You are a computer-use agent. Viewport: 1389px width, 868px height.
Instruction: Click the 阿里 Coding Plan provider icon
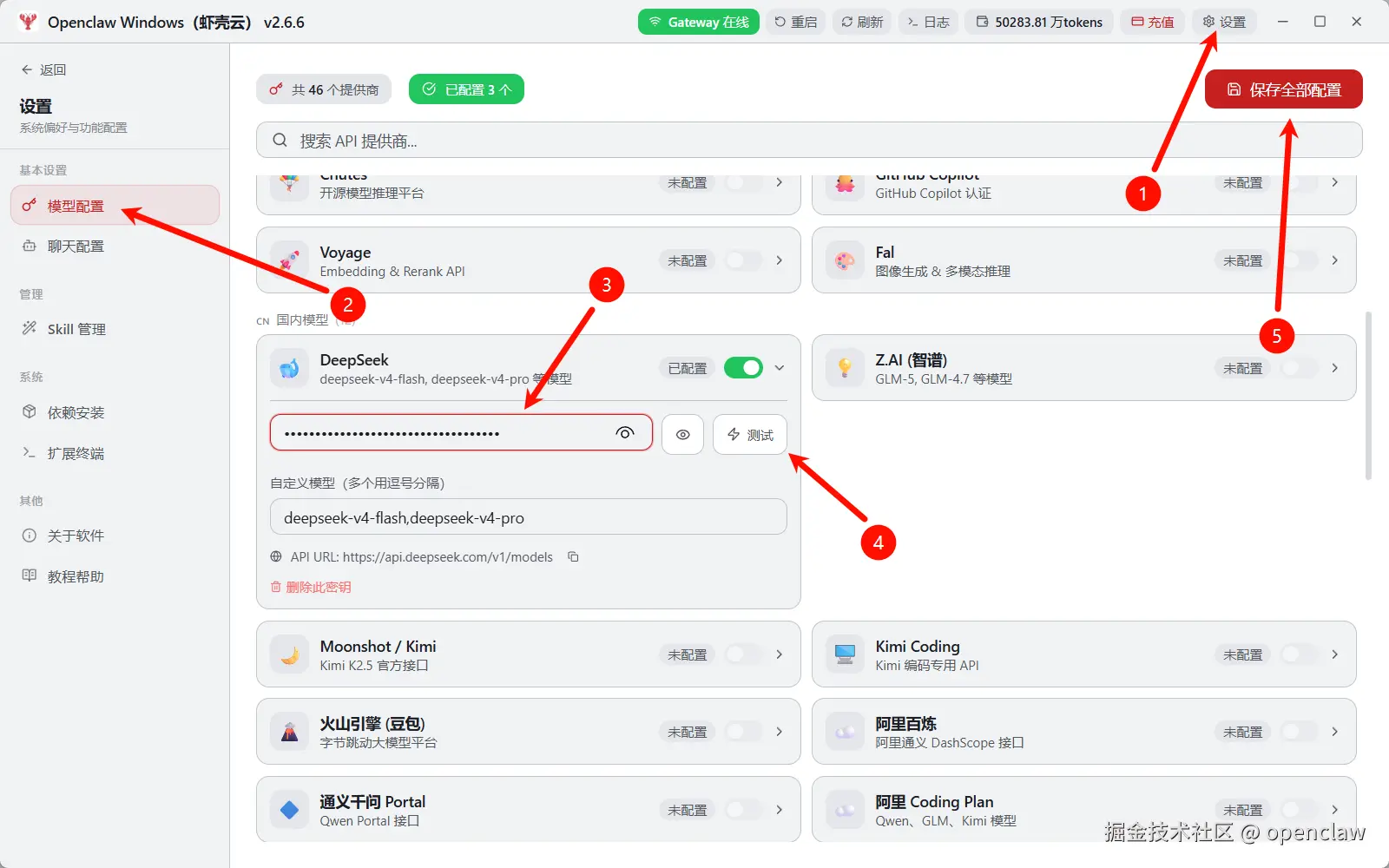(845, 810)
